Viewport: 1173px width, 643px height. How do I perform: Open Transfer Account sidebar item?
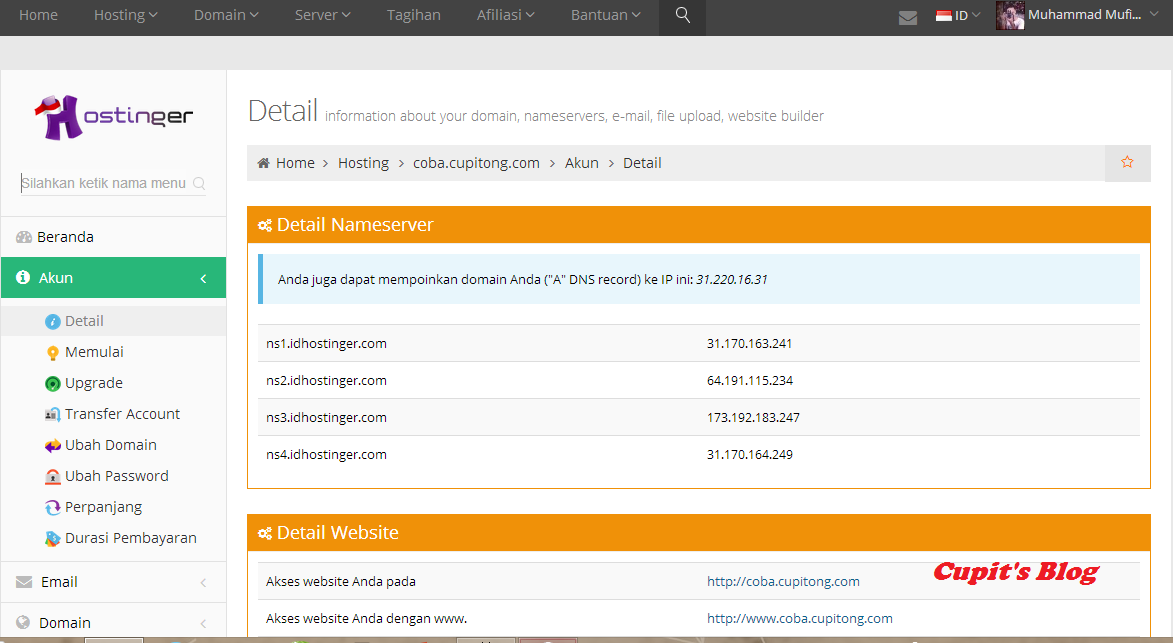(123, 414)
